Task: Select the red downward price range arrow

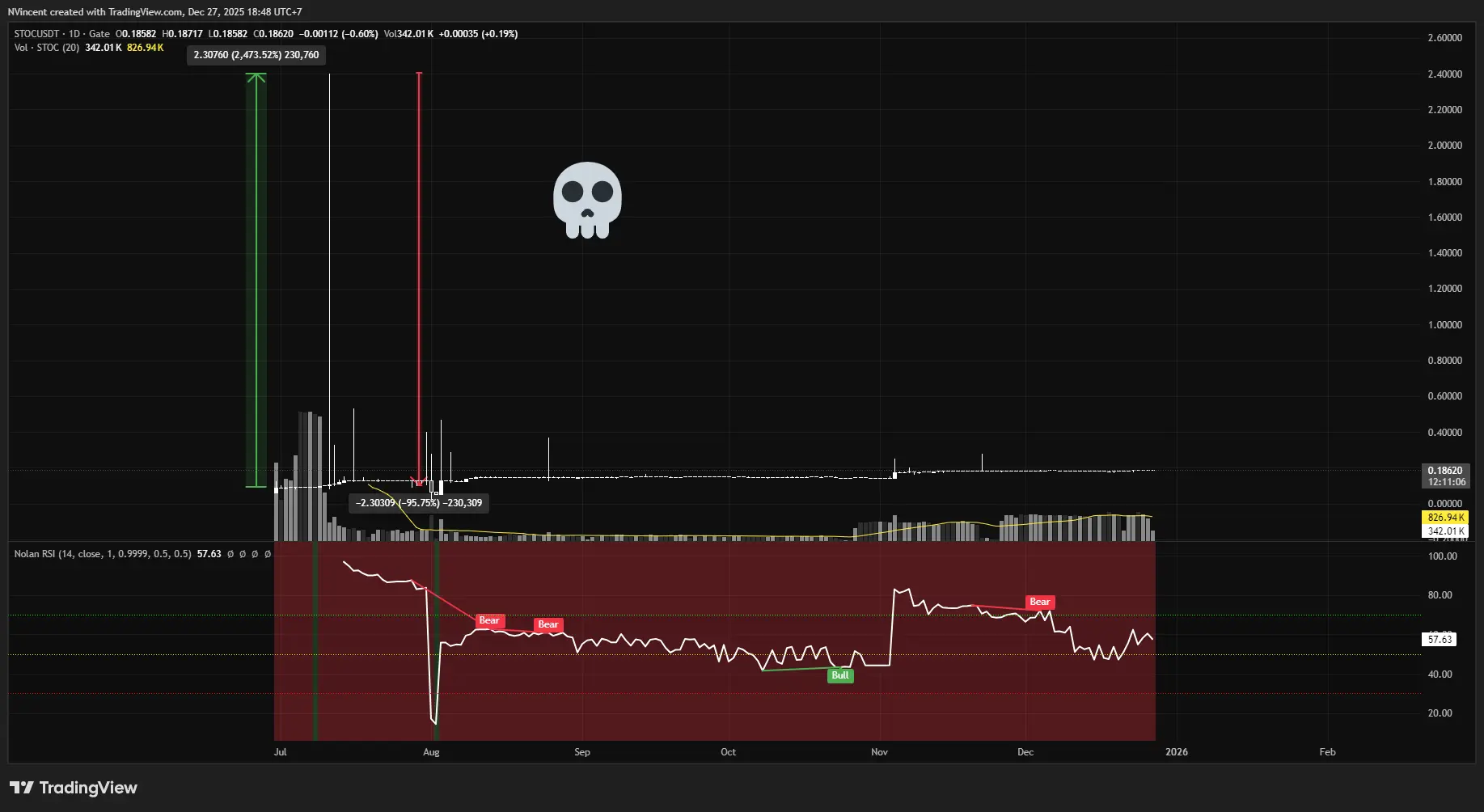Action: coord(419,279)
